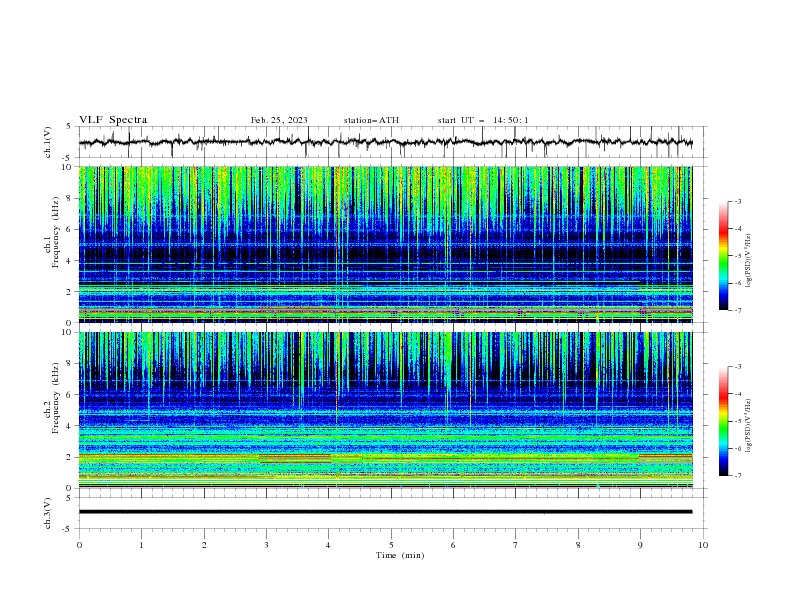Image resolution: width=792 pixels, height=612 pixels.
Task: Click the log(PSD) label beside ch.2 colorbar
Action: [748, 426]
